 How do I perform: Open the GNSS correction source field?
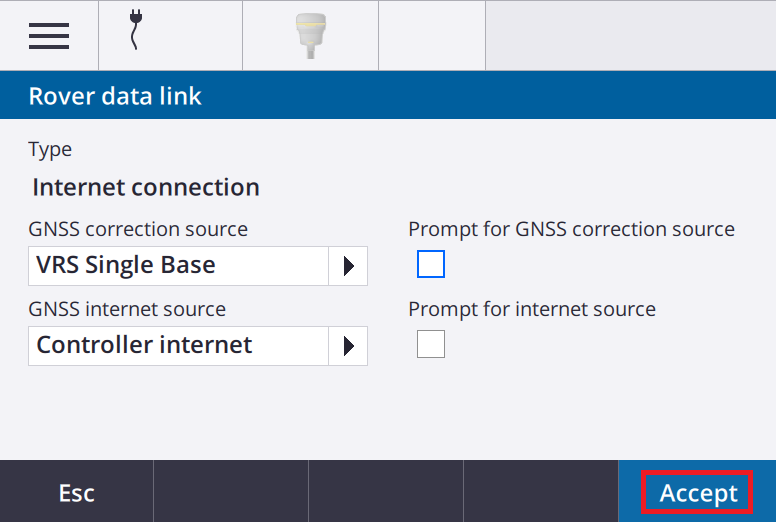198,266
